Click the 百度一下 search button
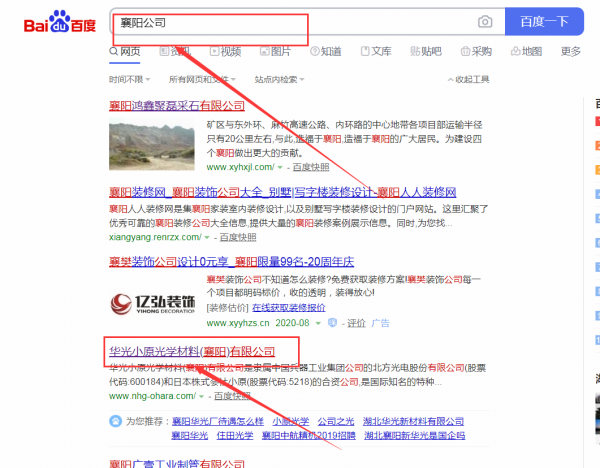 (x=544, y=21)
